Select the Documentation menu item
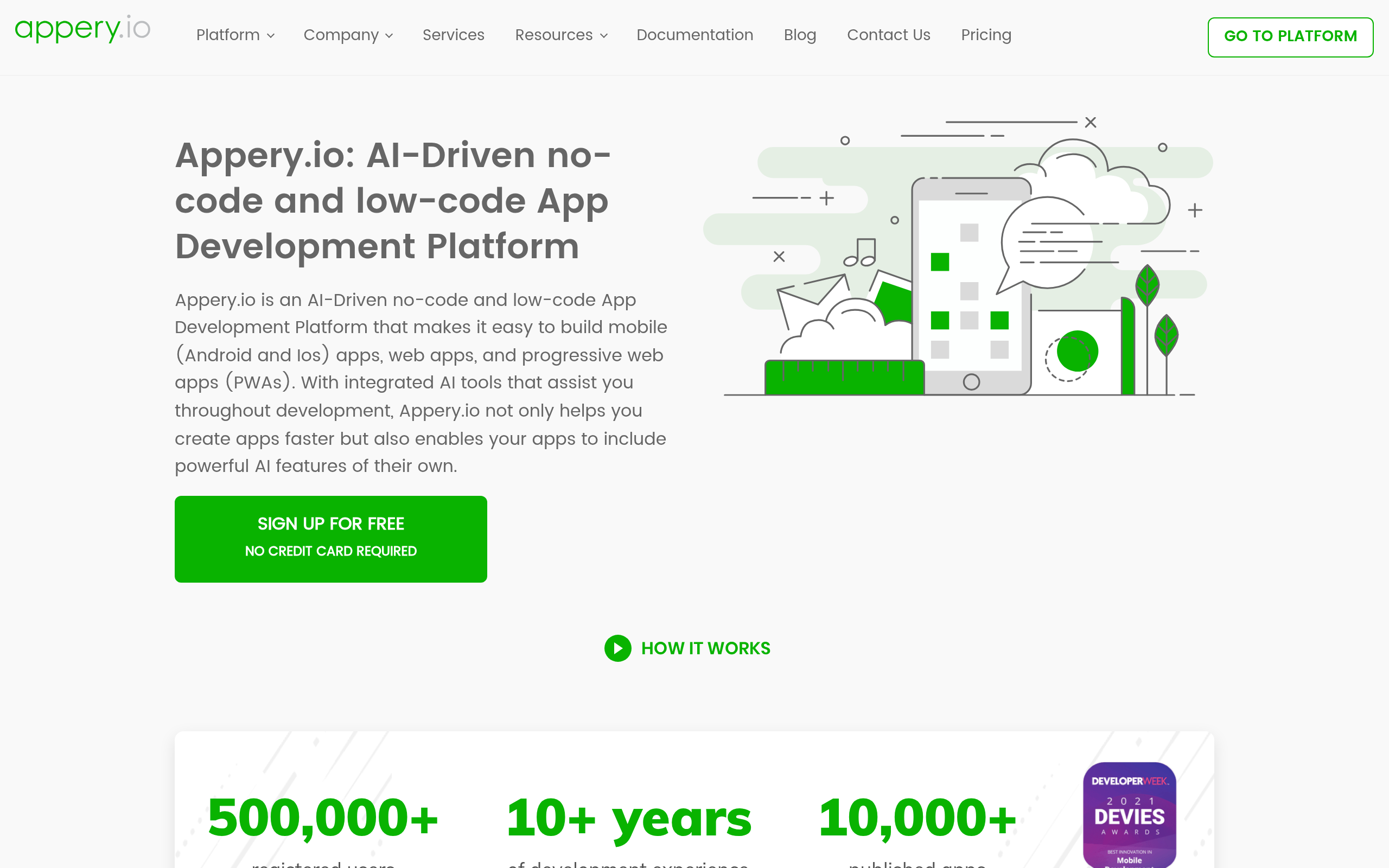The image size is (1389, 868). click(x=694, y=35)
